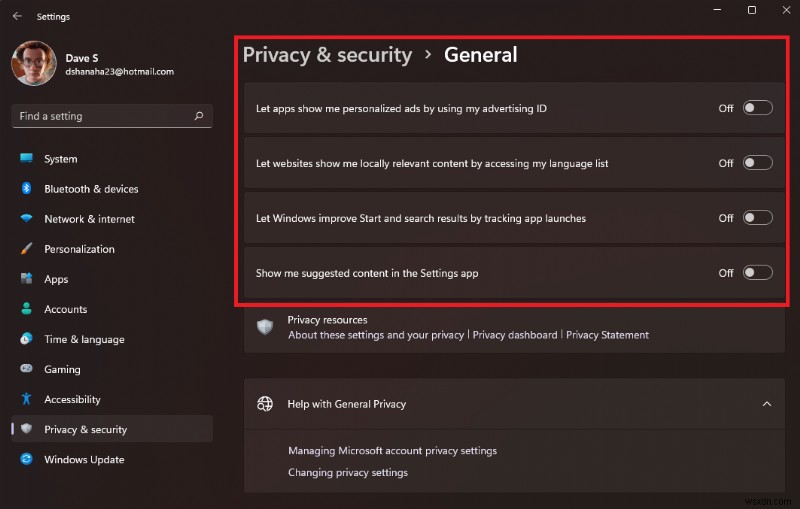Image resolution: width=800 pixels, height=509 pixels.
Task: Open Changing privacy settings link
Action: (348, 473)
